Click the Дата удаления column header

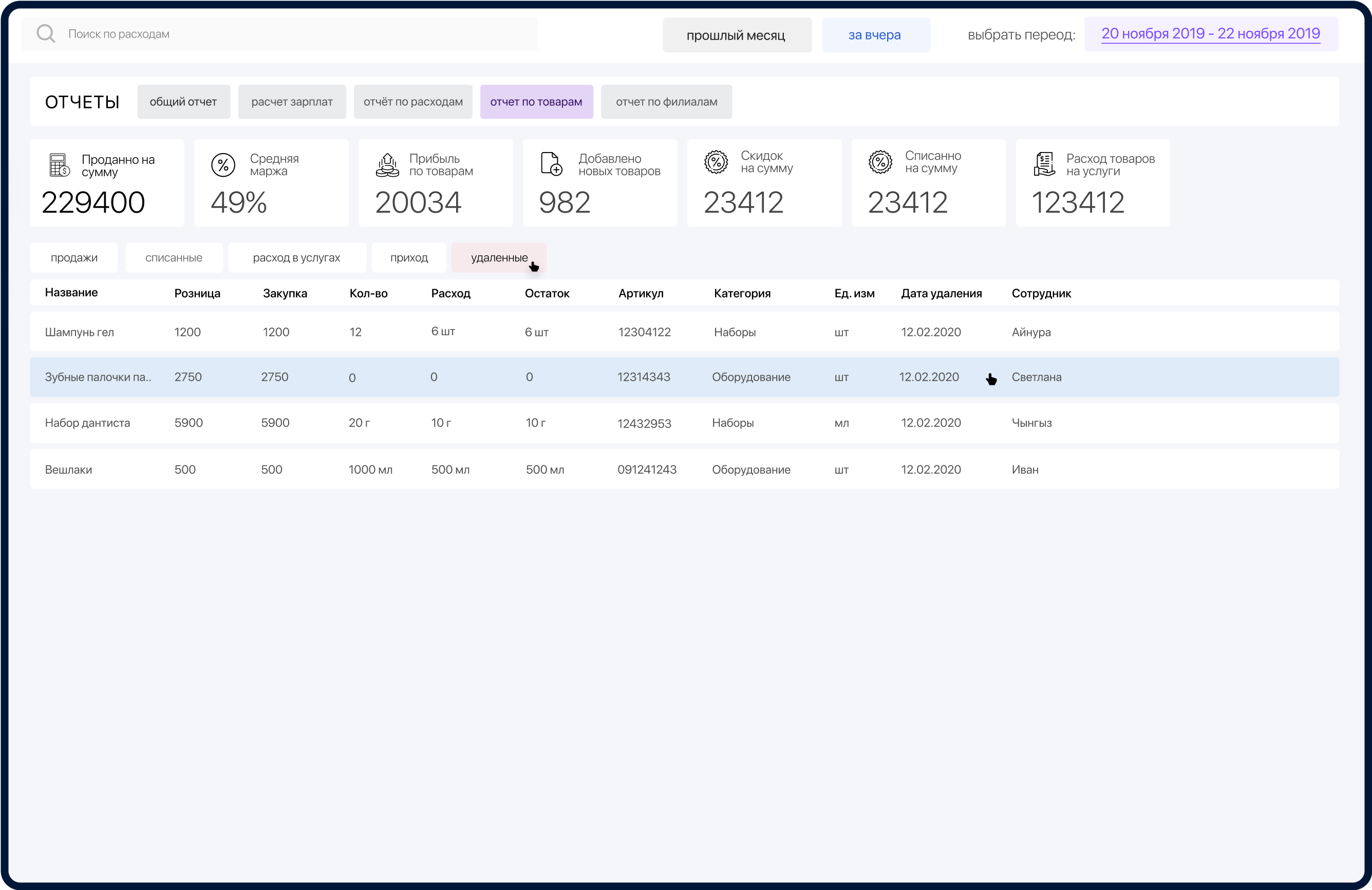click(942, 293)
